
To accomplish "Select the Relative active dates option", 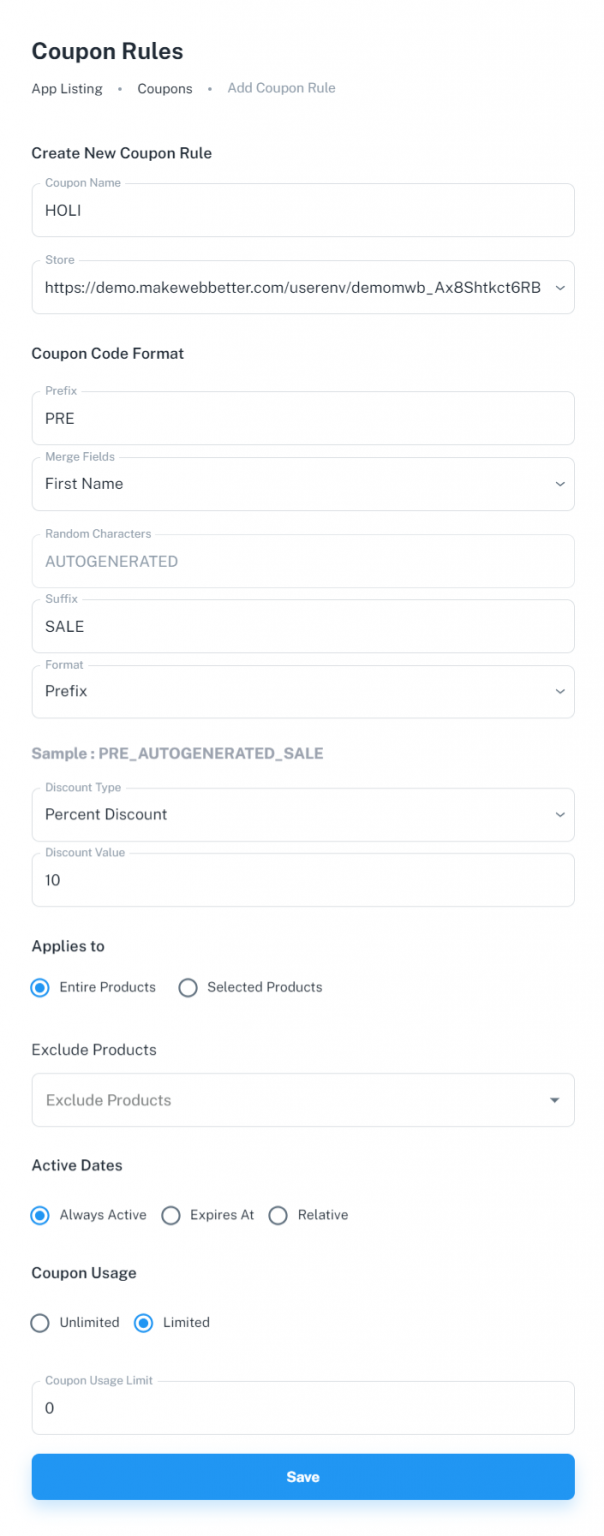I will [278, 1215].
